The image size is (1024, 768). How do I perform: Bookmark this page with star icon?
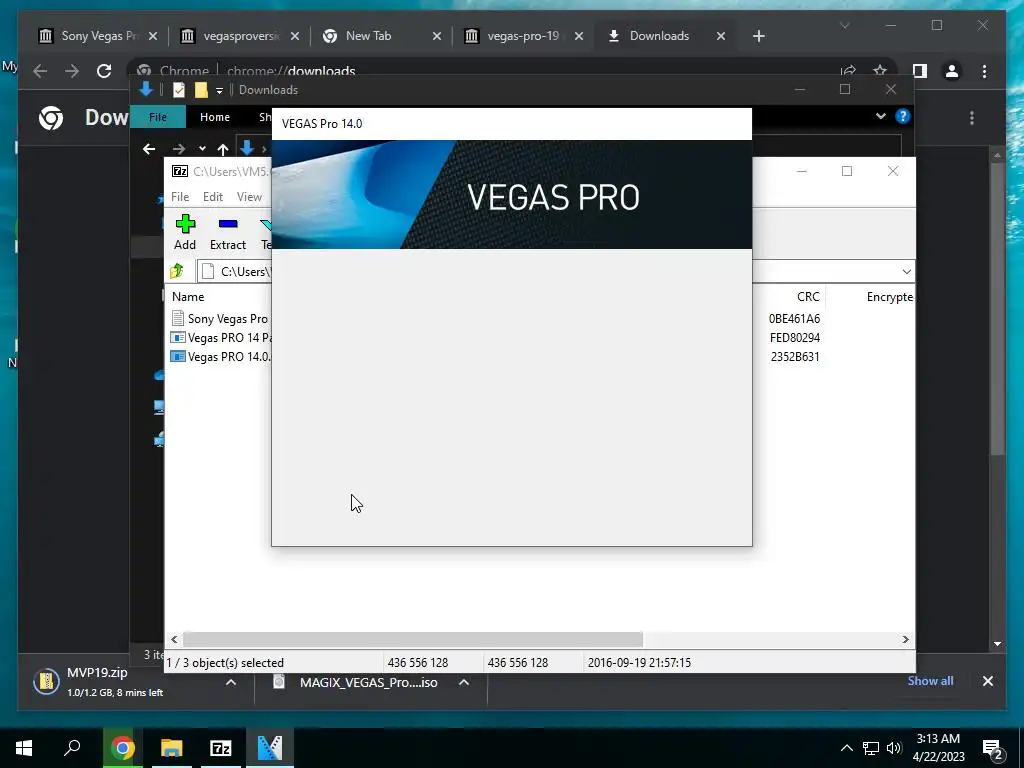pyautogui.click(x=880, y=70)
